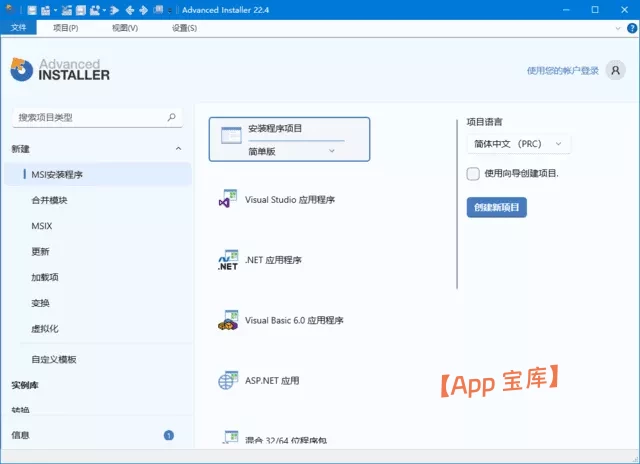Open the 项目(P) menu
Screen dimensions: 640x464
pyautogui.click(x=66, y=28)
